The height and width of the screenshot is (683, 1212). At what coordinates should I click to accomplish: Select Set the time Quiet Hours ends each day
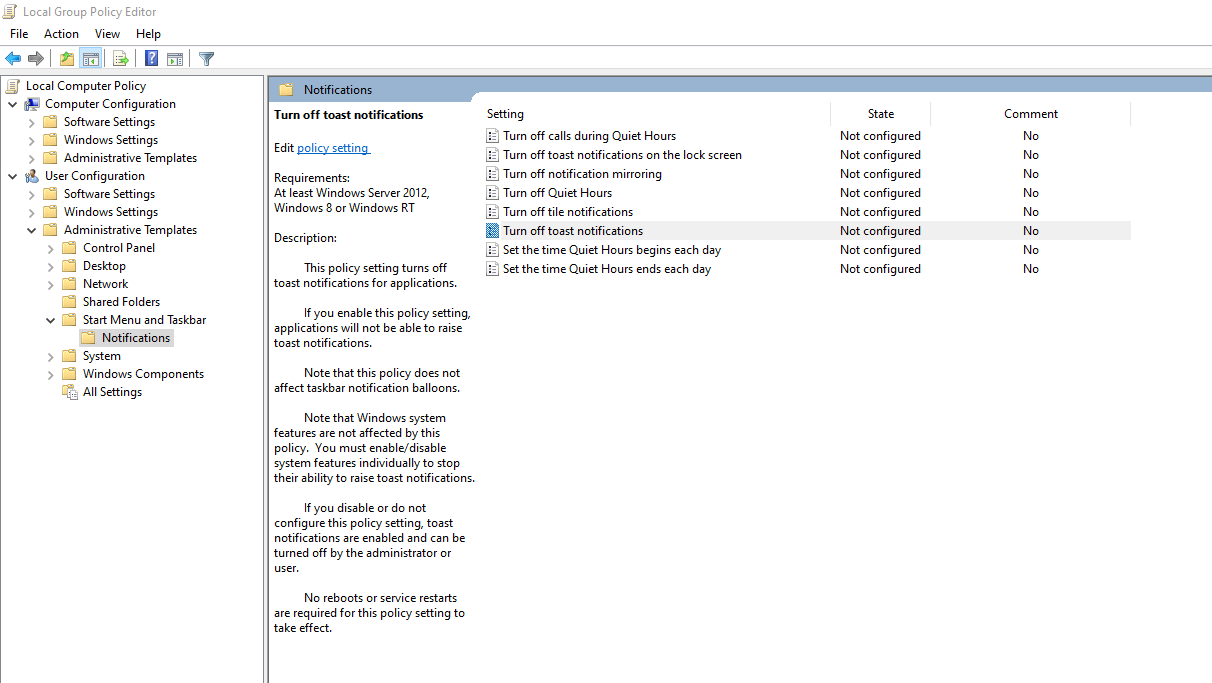click(607, 269)
